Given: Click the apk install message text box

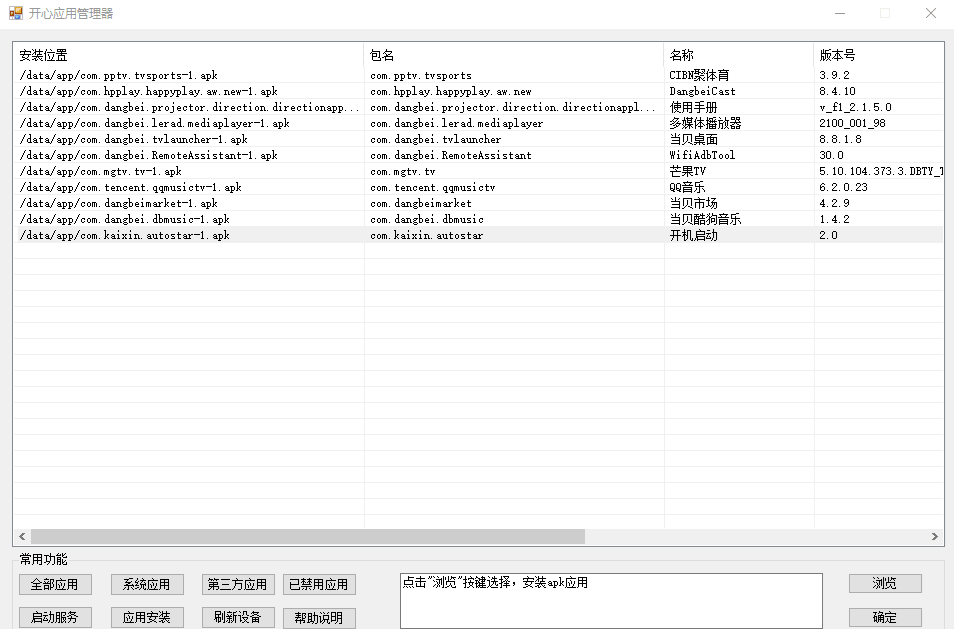Looking at the screenshot, I should coord(611,600).
